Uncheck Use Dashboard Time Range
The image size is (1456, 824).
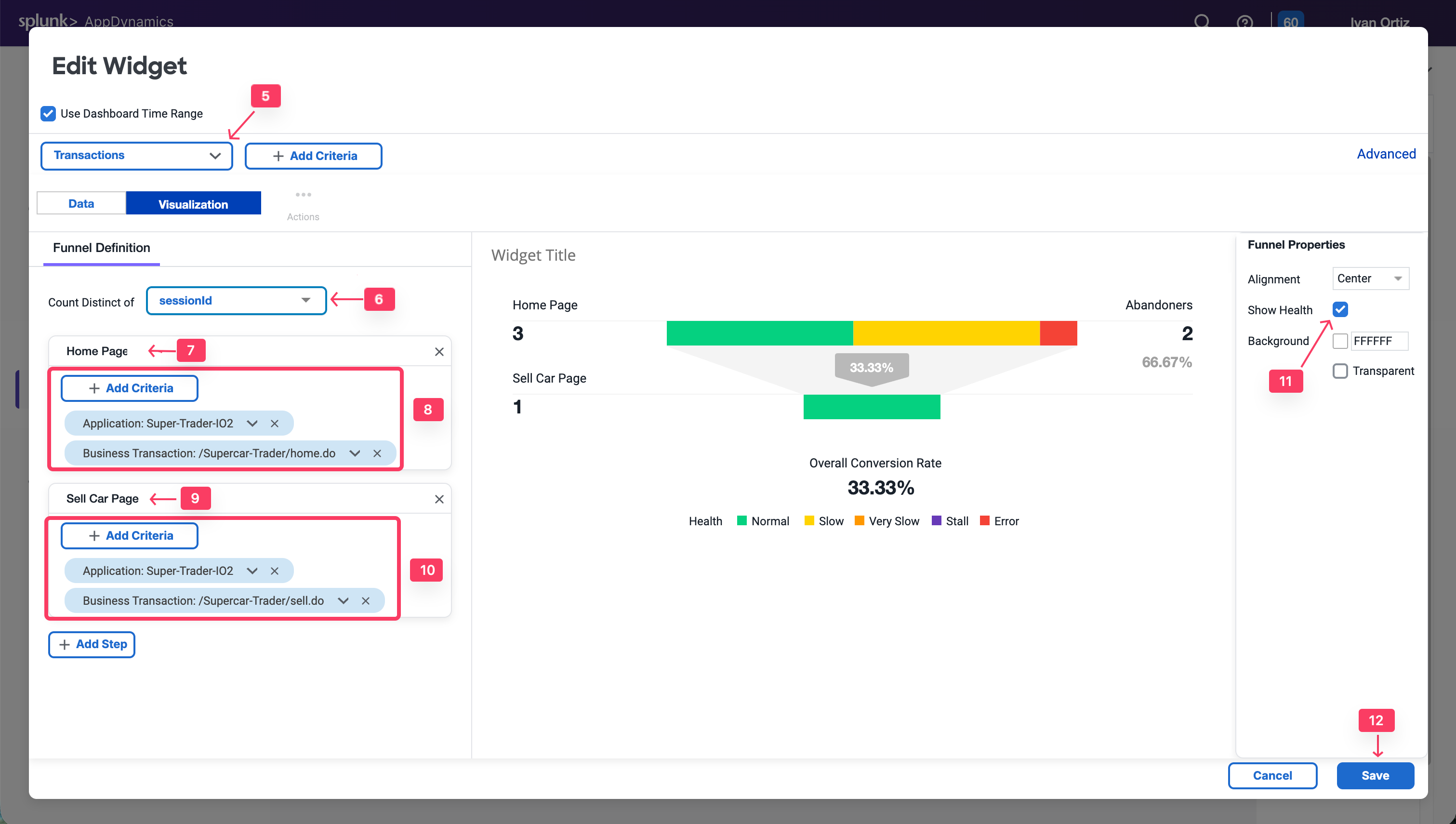pyautogui.click(x=48, y=113)
